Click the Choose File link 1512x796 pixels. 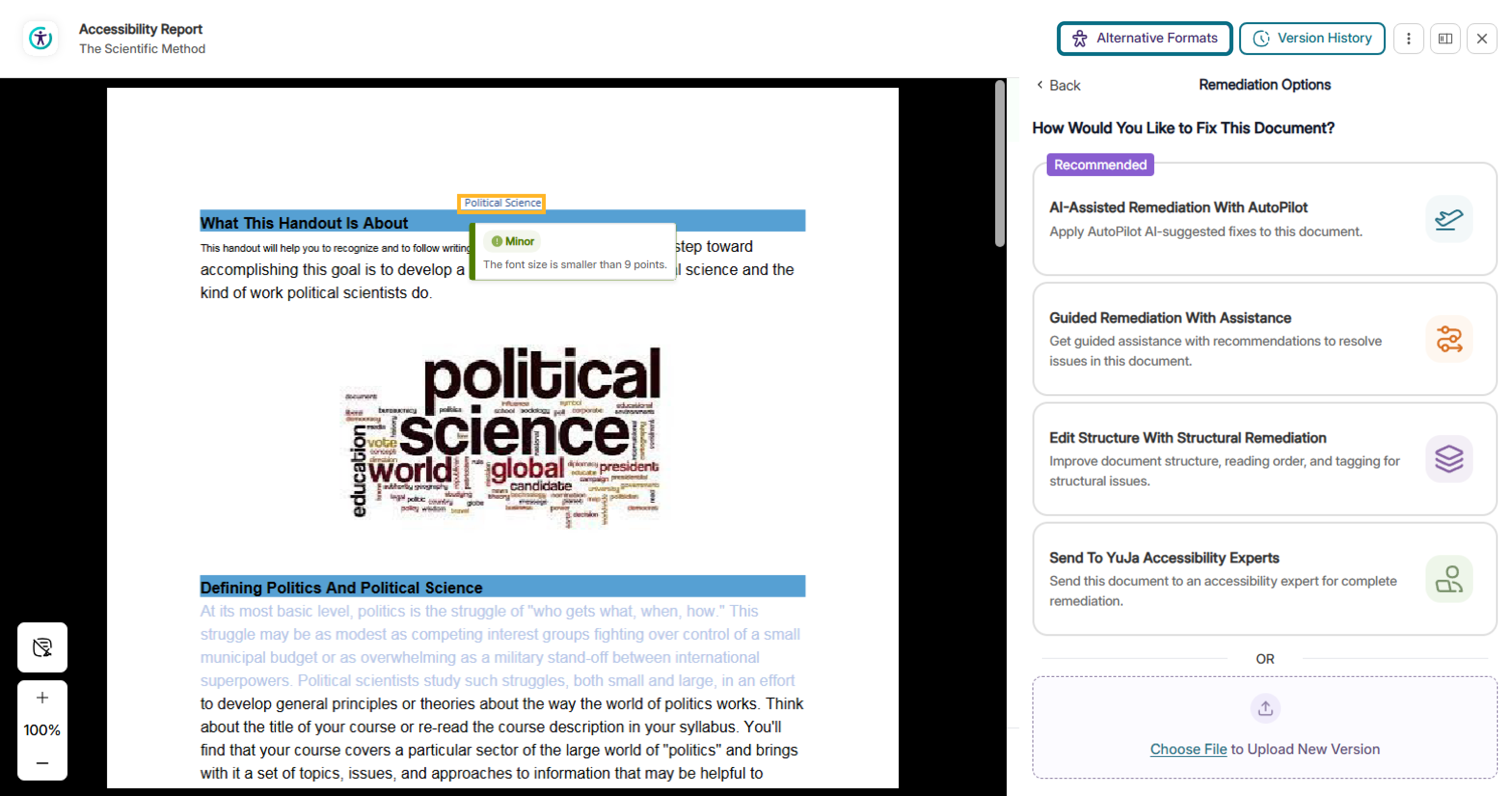click(1188, 749)
